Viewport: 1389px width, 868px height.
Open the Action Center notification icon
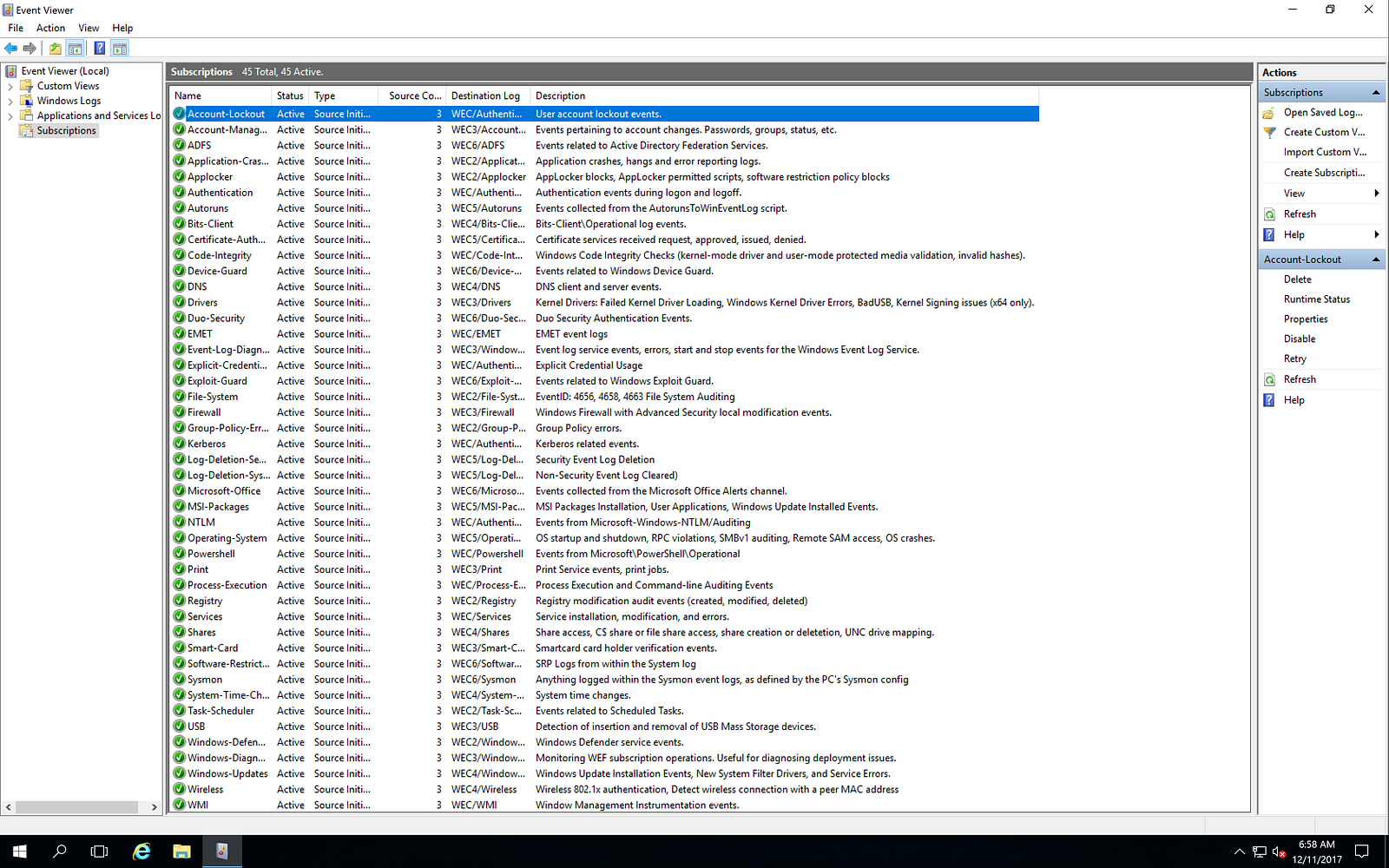coord(1362,852)
